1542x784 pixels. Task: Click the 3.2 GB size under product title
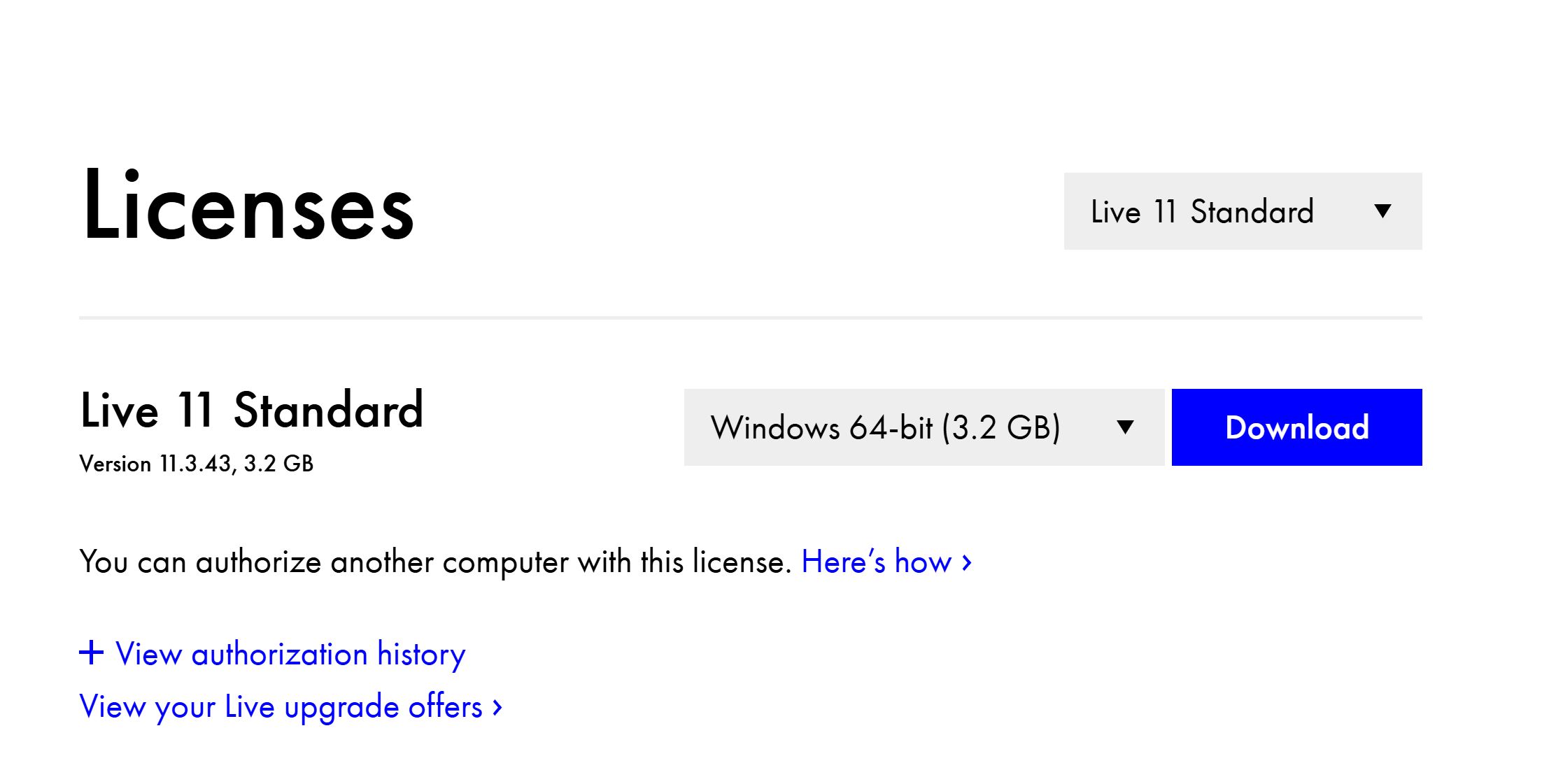pyautogui.click(x=278, y=464)
